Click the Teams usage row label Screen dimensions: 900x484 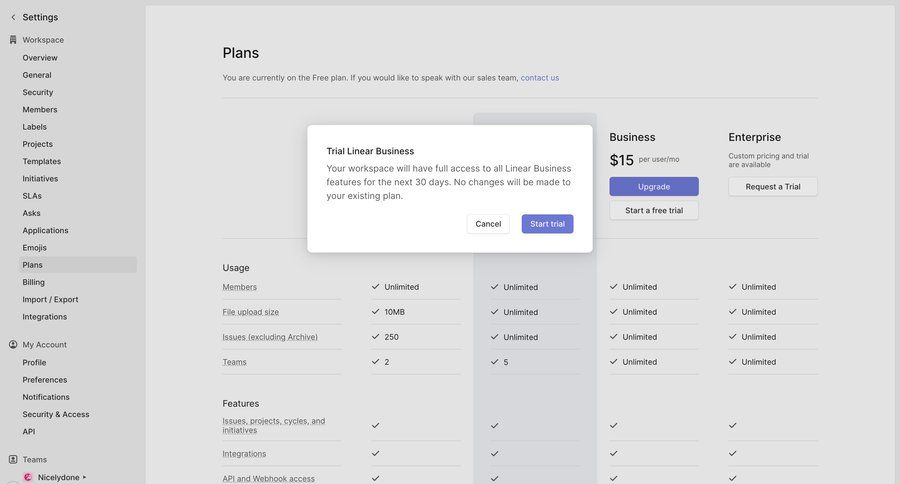coord(234,362)
